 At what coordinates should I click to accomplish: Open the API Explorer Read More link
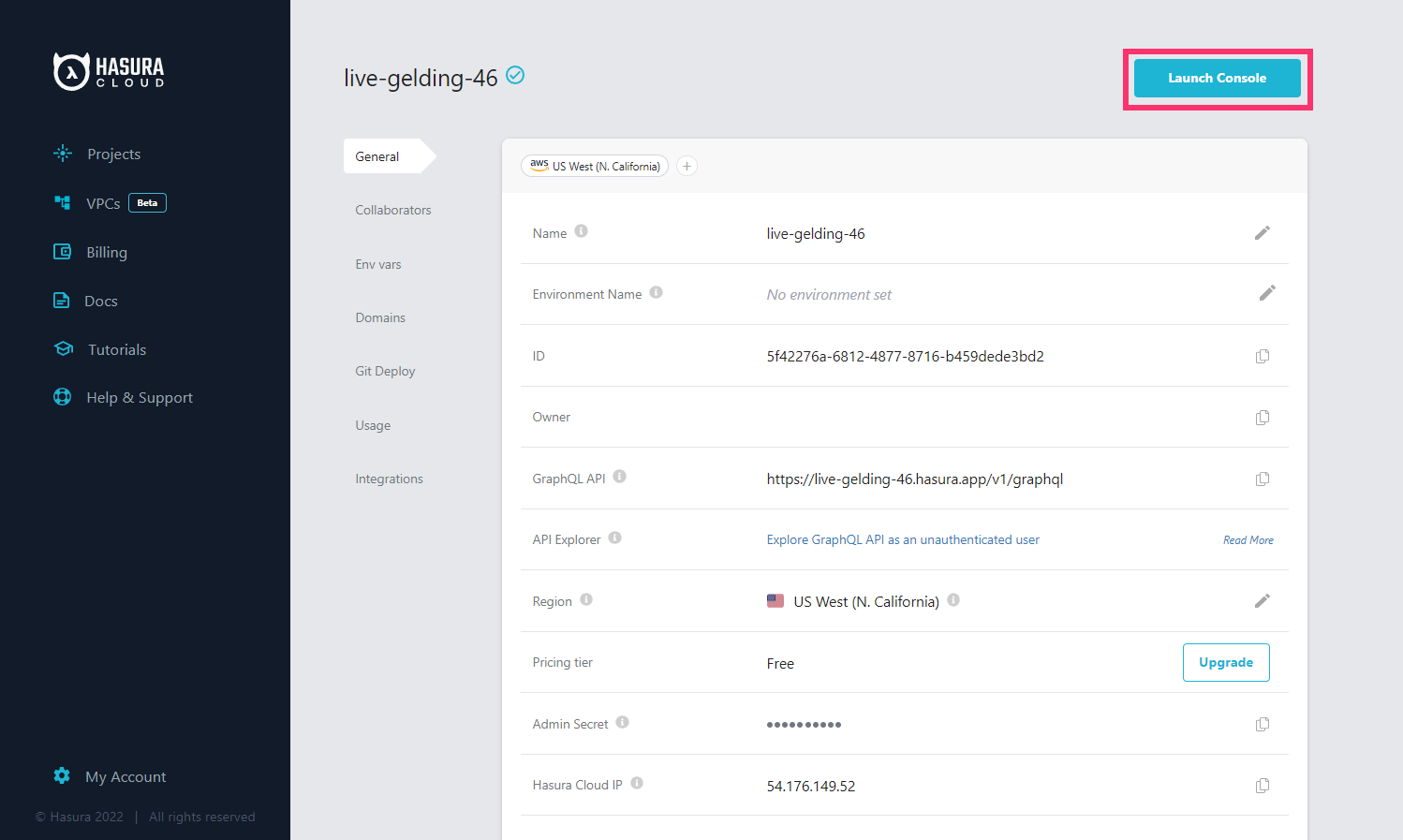click(1248, 539)
